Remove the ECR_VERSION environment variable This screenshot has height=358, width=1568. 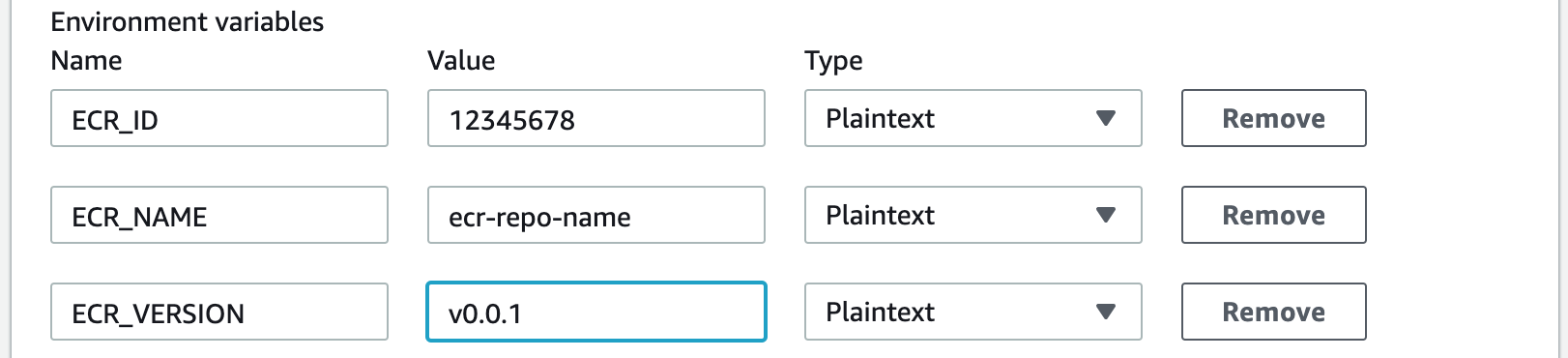1273,312
